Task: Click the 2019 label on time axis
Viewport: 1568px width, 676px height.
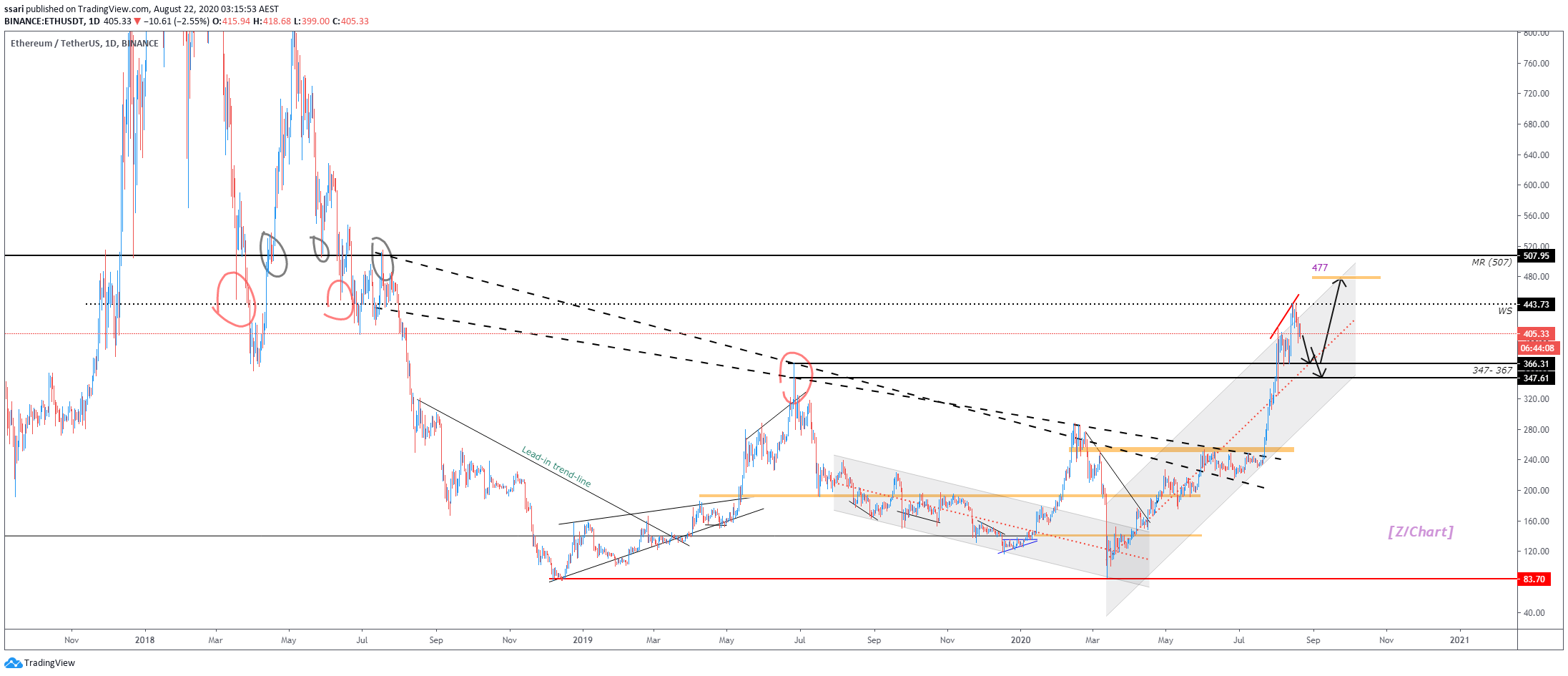Action: tap(583, 640)
